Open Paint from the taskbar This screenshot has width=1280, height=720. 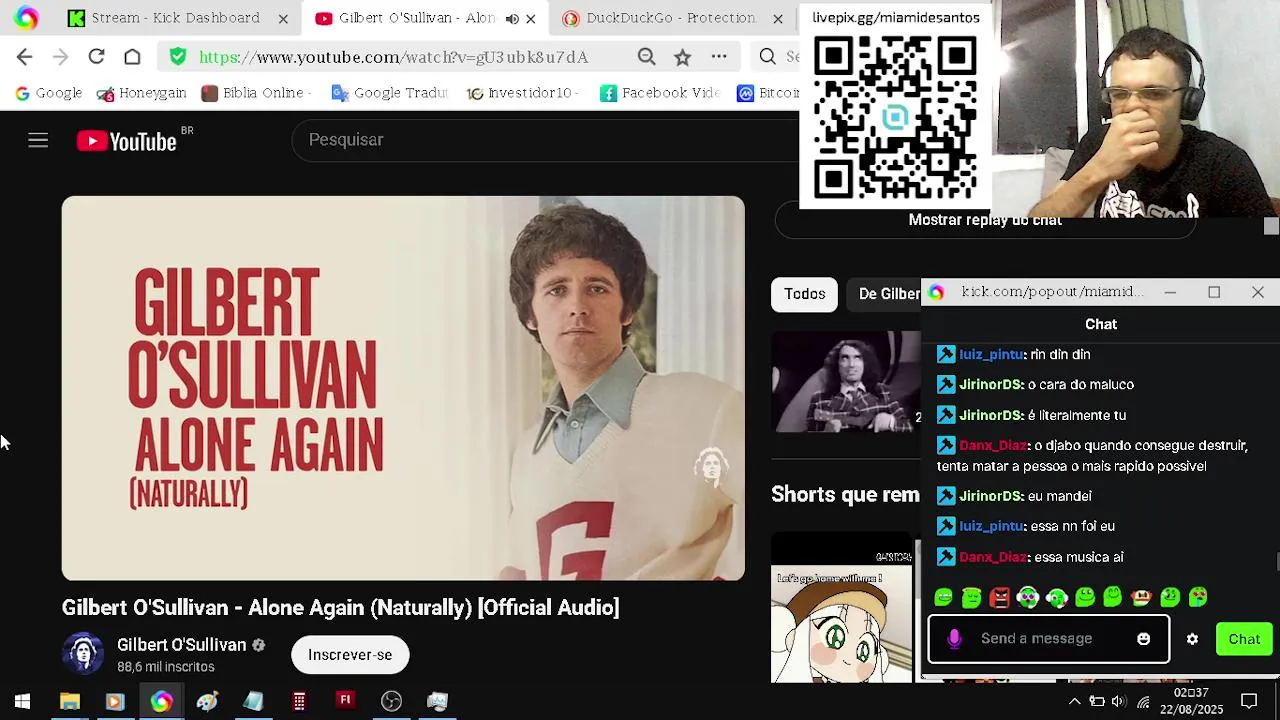(x=207, y=701)
